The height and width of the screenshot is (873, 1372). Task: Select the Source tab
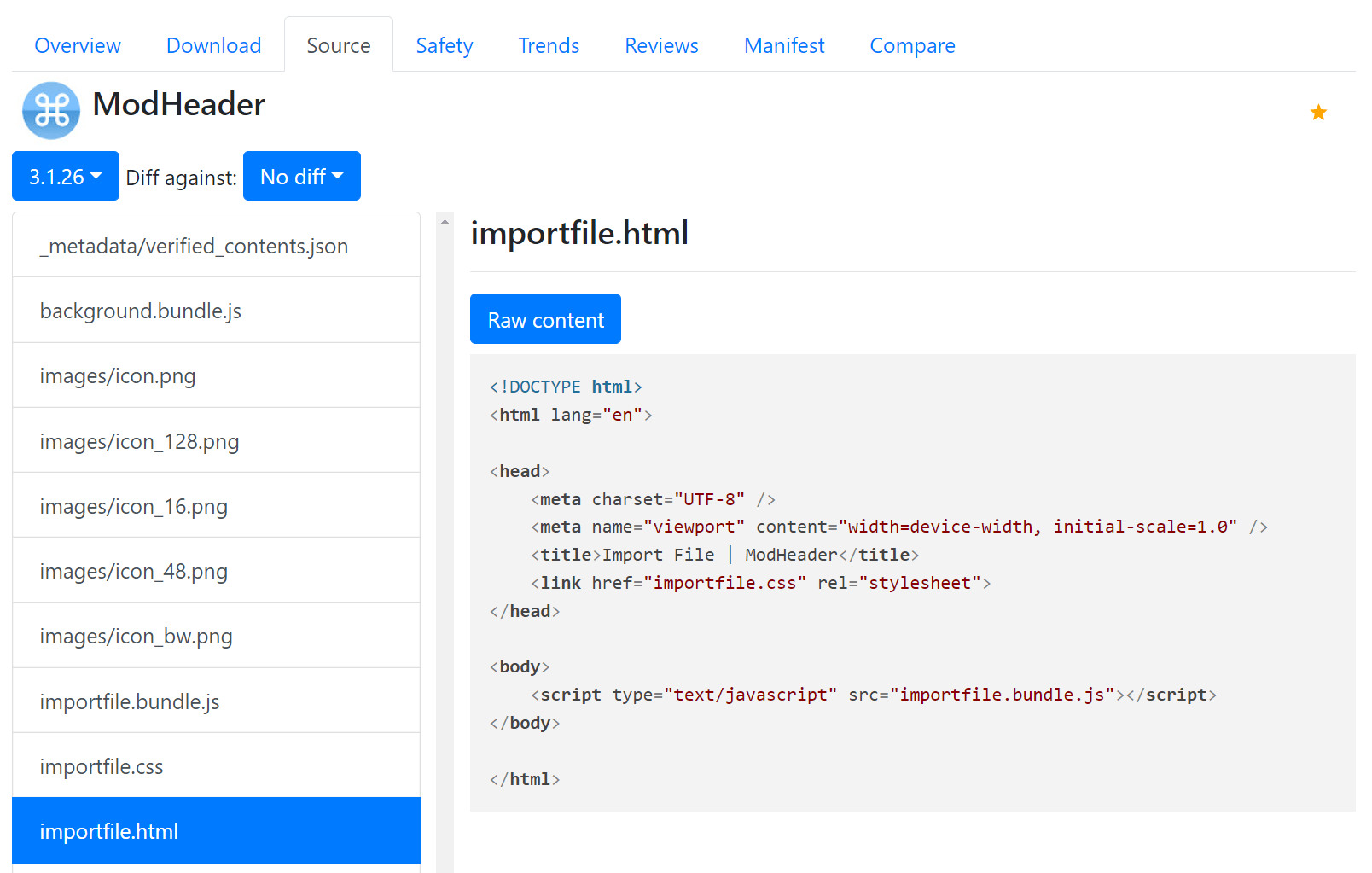click(339, 45)
